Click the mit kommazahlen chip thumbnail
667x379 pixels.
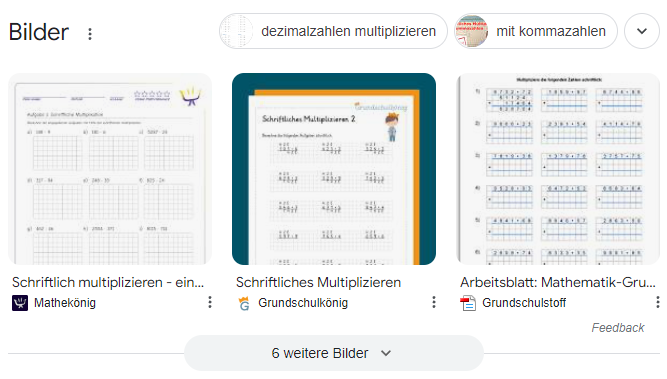(471, 31)
